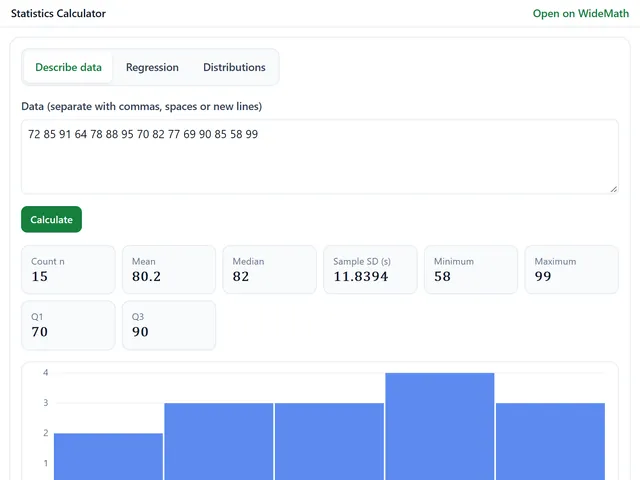Click the Count n value 15

tap(40, 276)
